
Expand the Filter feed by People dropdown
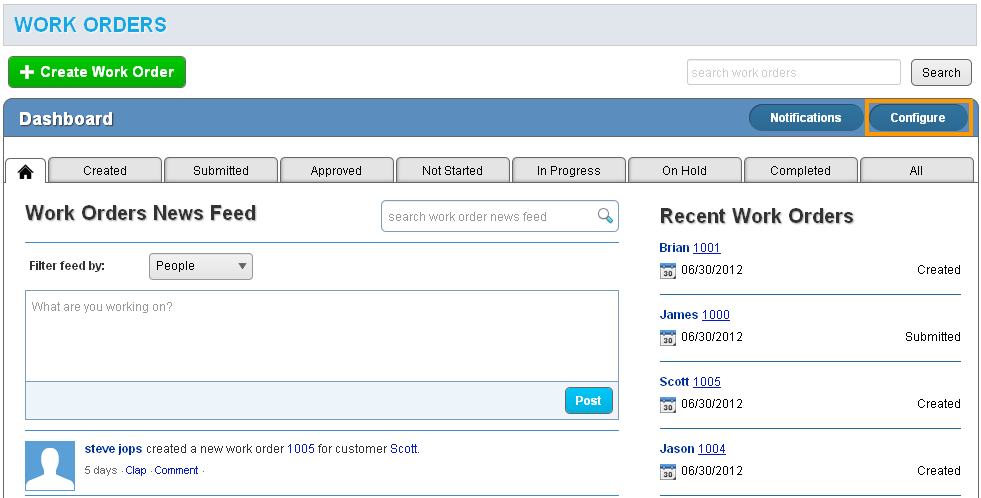pyautogui.click(x=201, y=266)
